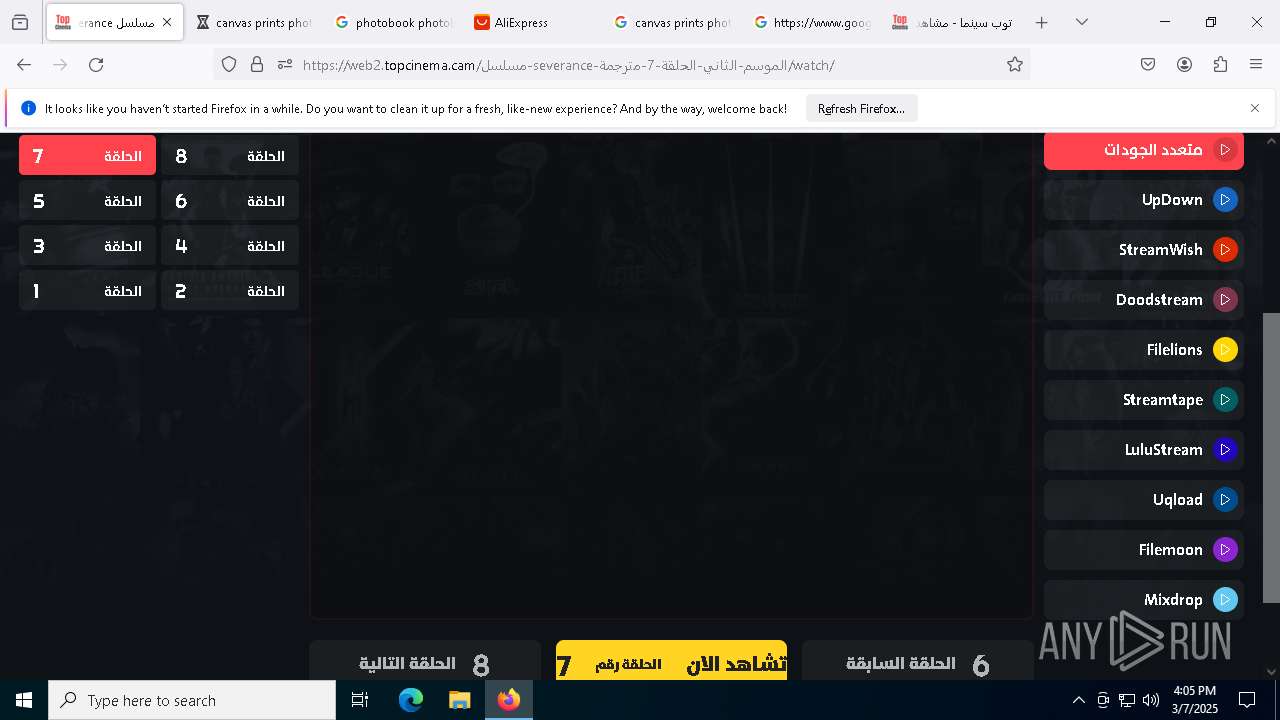
Task: Click تشاهد الان episode 7 banner
Action: tap(671, 661)
